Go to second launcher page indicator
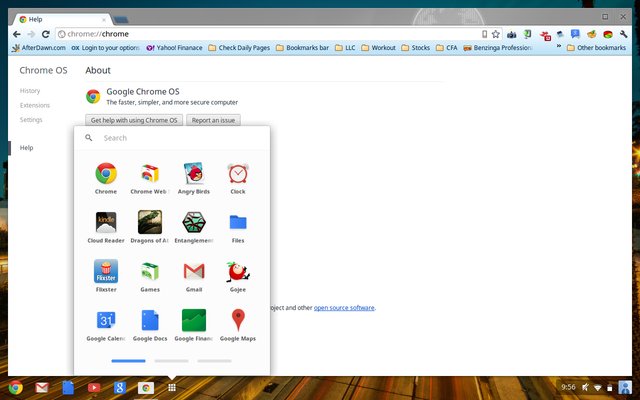The width and height of the screenshot is (640, 400). 171,361
